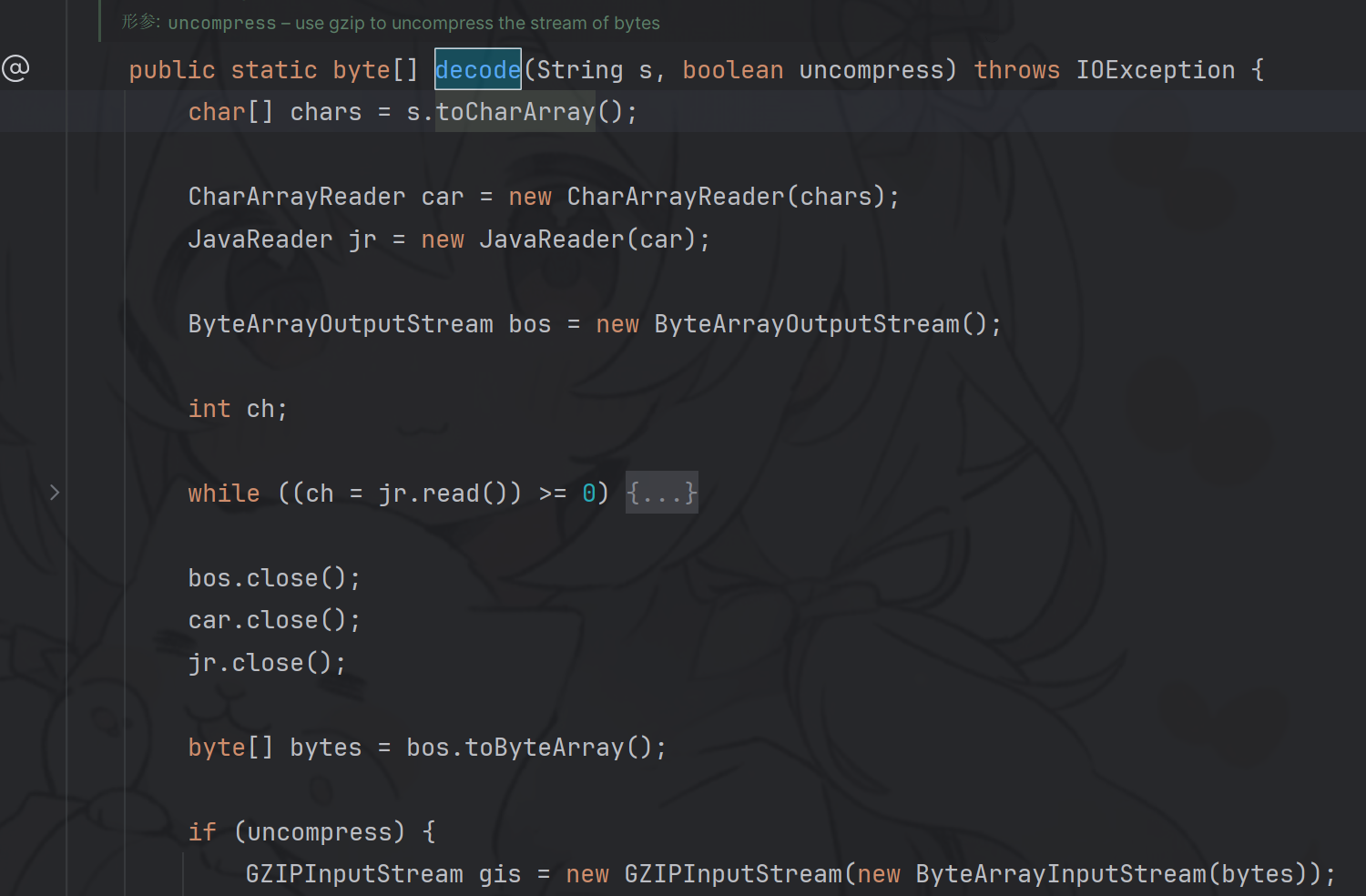Click the highlighted decode method name
The image size is (1366, 896).
click(x=477, y=70)
